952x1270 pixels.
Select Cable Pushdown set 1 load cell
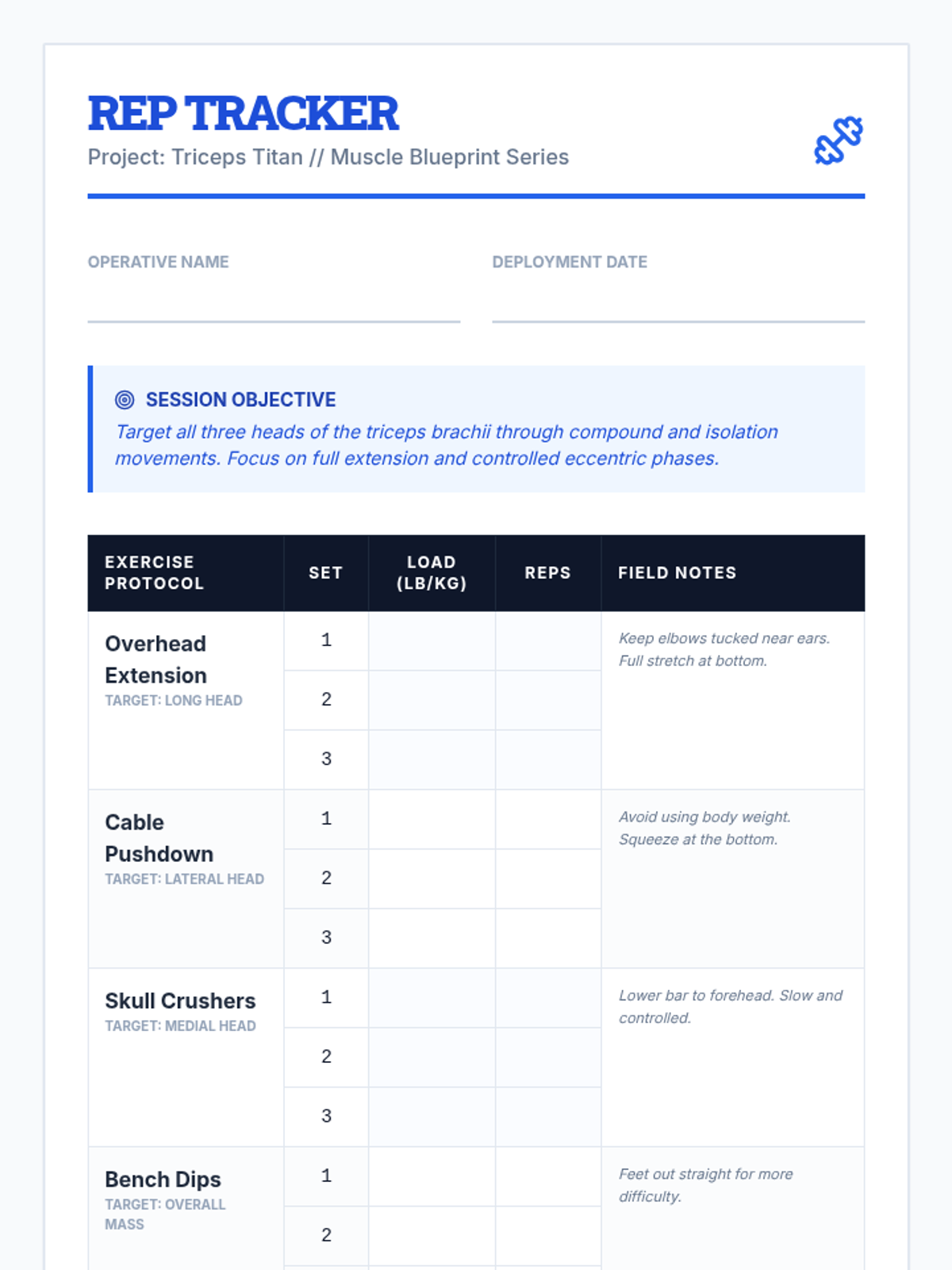click(432, 819)
